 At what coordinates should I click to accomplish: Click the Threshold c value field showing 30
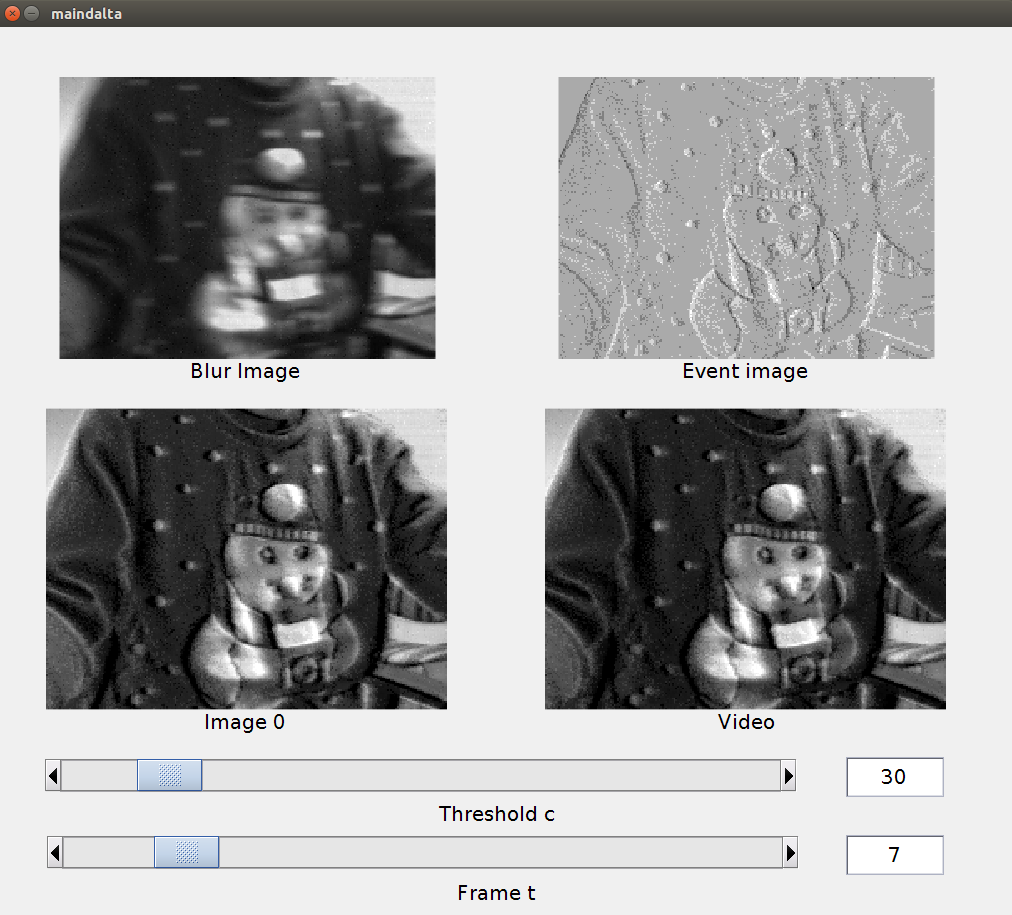point(895,777)
